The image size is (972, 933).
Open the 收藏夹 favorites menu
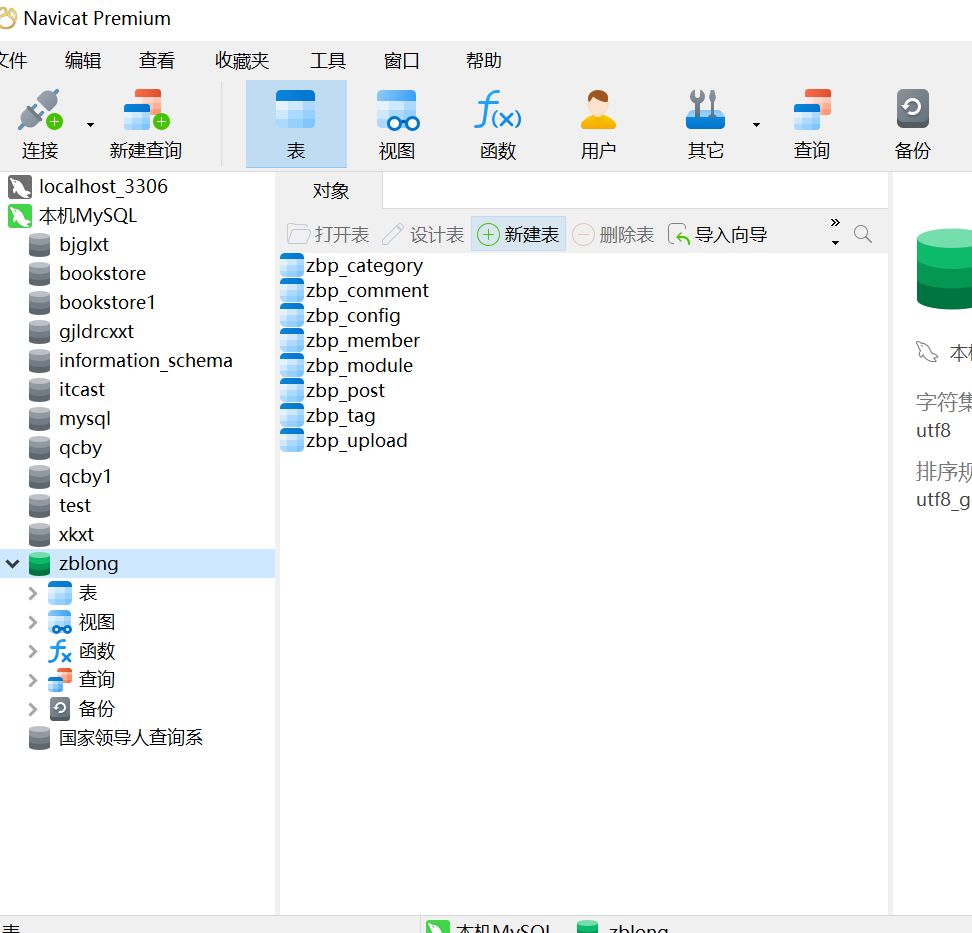pos(242,60)
